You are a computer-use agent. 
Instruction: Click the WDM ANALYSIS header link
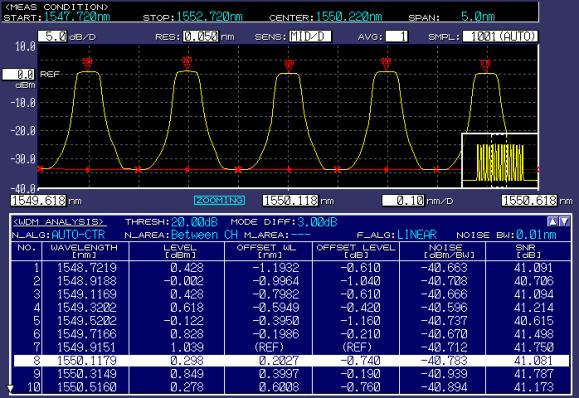(x=59, y=222)
